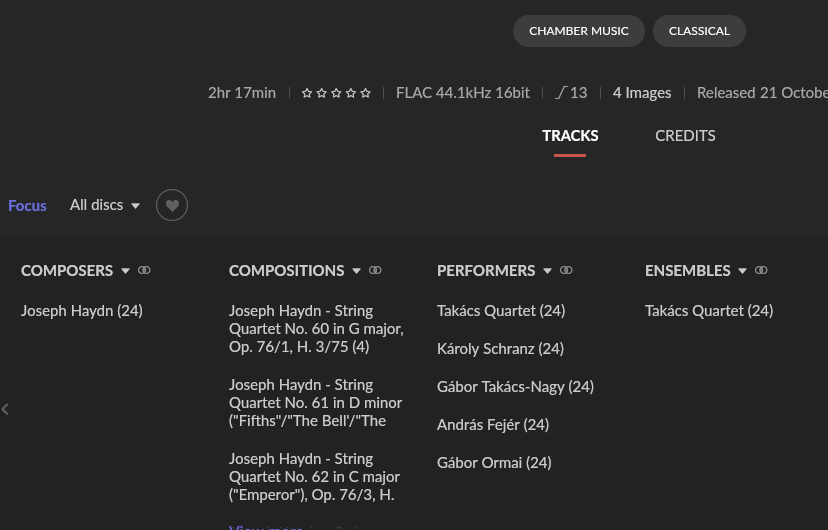The width and height of the screenshot is (828, 530).
Task: Expand the Compositions dropdown arrow
Action: coord(356,271)
